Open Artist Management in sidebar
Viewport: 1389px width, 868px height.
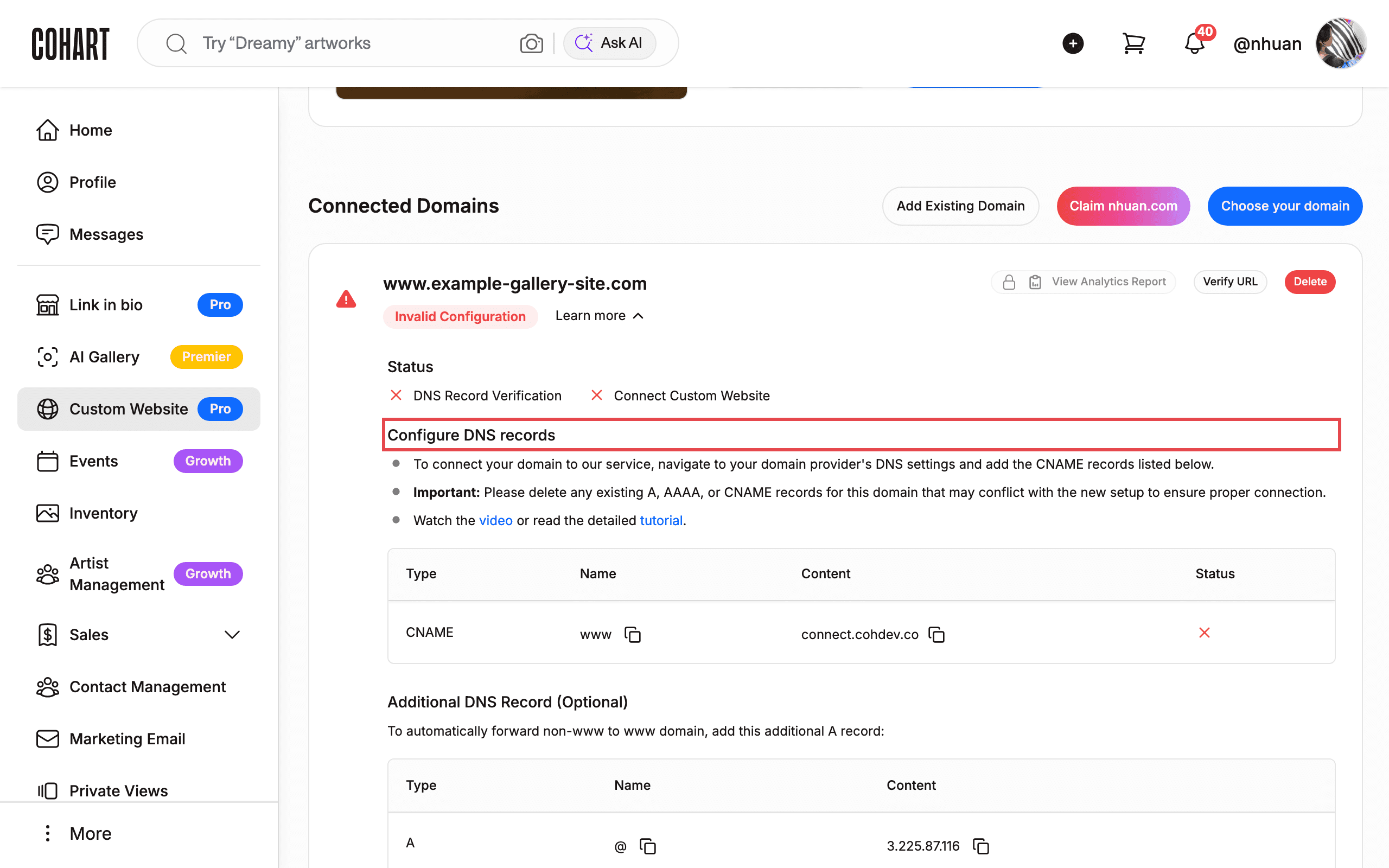point(139,574)
